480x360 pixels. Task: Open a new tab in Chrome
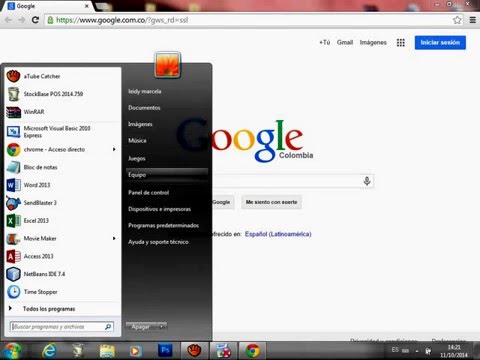pyautogui.click(x=103, y=6)
